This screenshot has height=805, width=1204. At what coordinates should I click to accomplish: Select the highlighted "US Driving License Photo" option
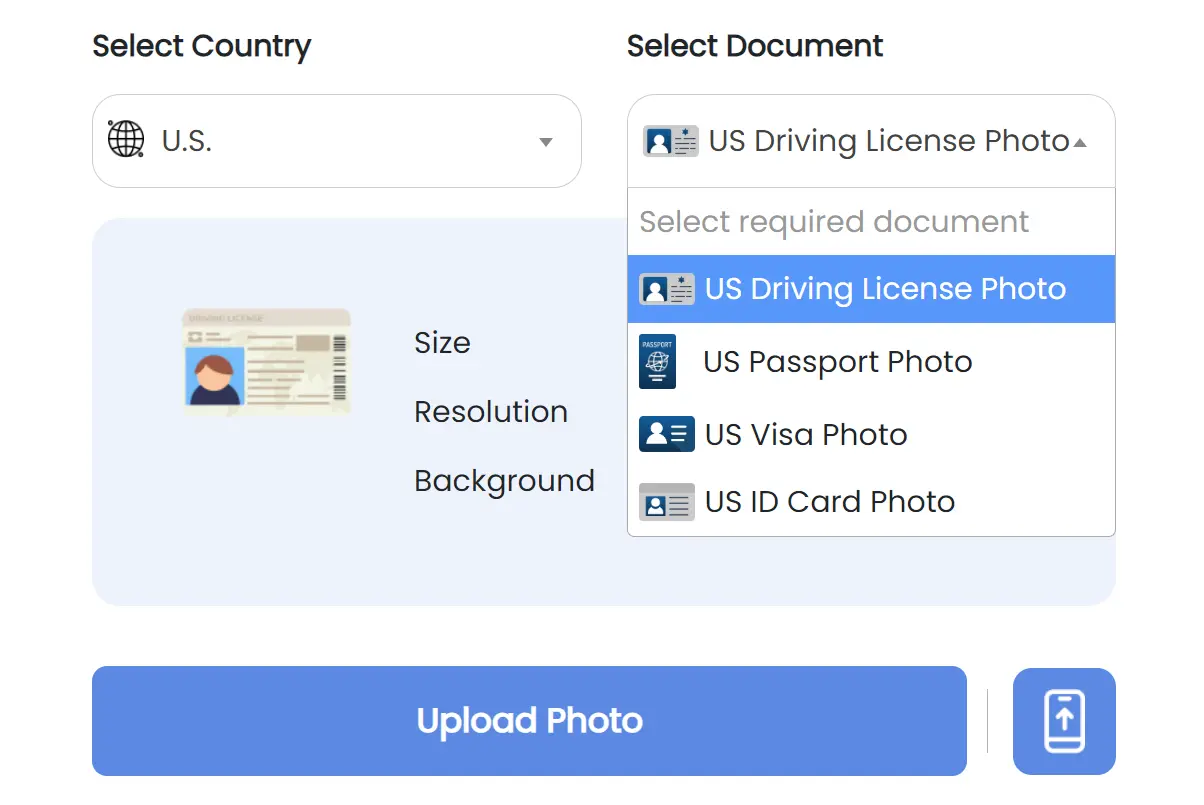tap(886, 288)
